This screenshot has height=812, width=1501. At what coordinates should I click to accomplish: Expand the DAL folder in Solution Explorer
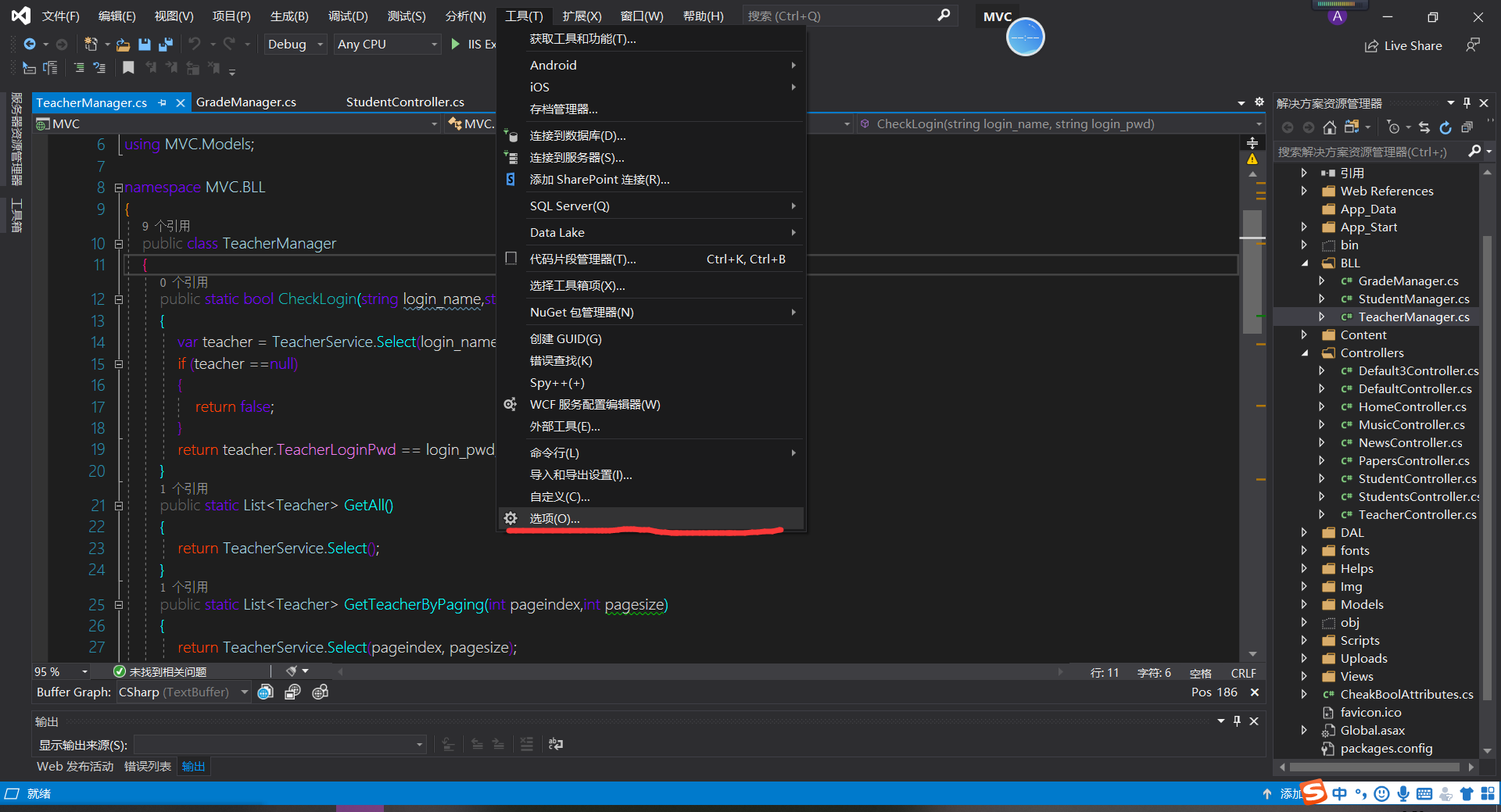coord(1304,532)
